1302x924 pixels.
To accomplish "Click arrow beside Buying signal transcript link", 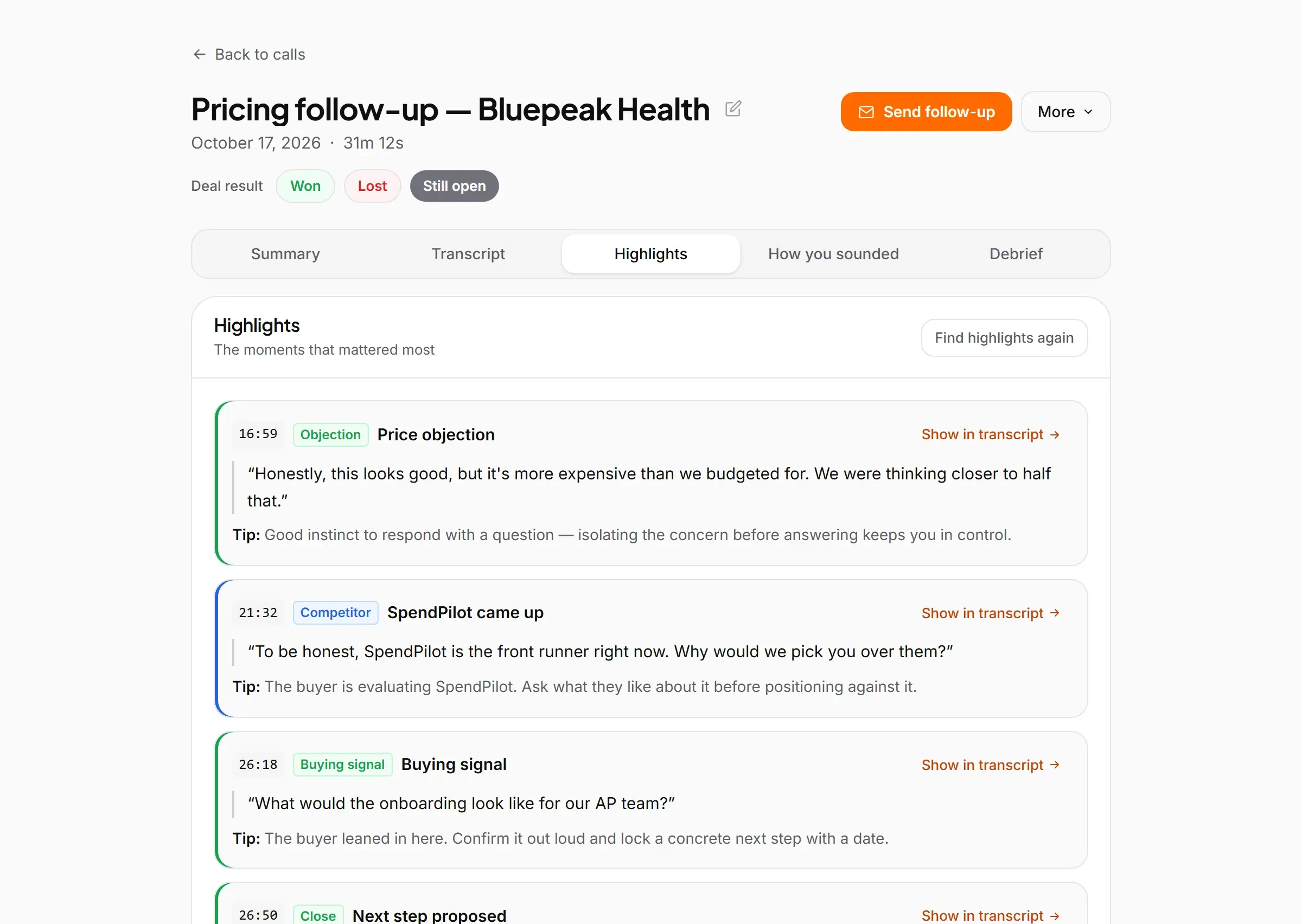I will (x=1055, y=765).
